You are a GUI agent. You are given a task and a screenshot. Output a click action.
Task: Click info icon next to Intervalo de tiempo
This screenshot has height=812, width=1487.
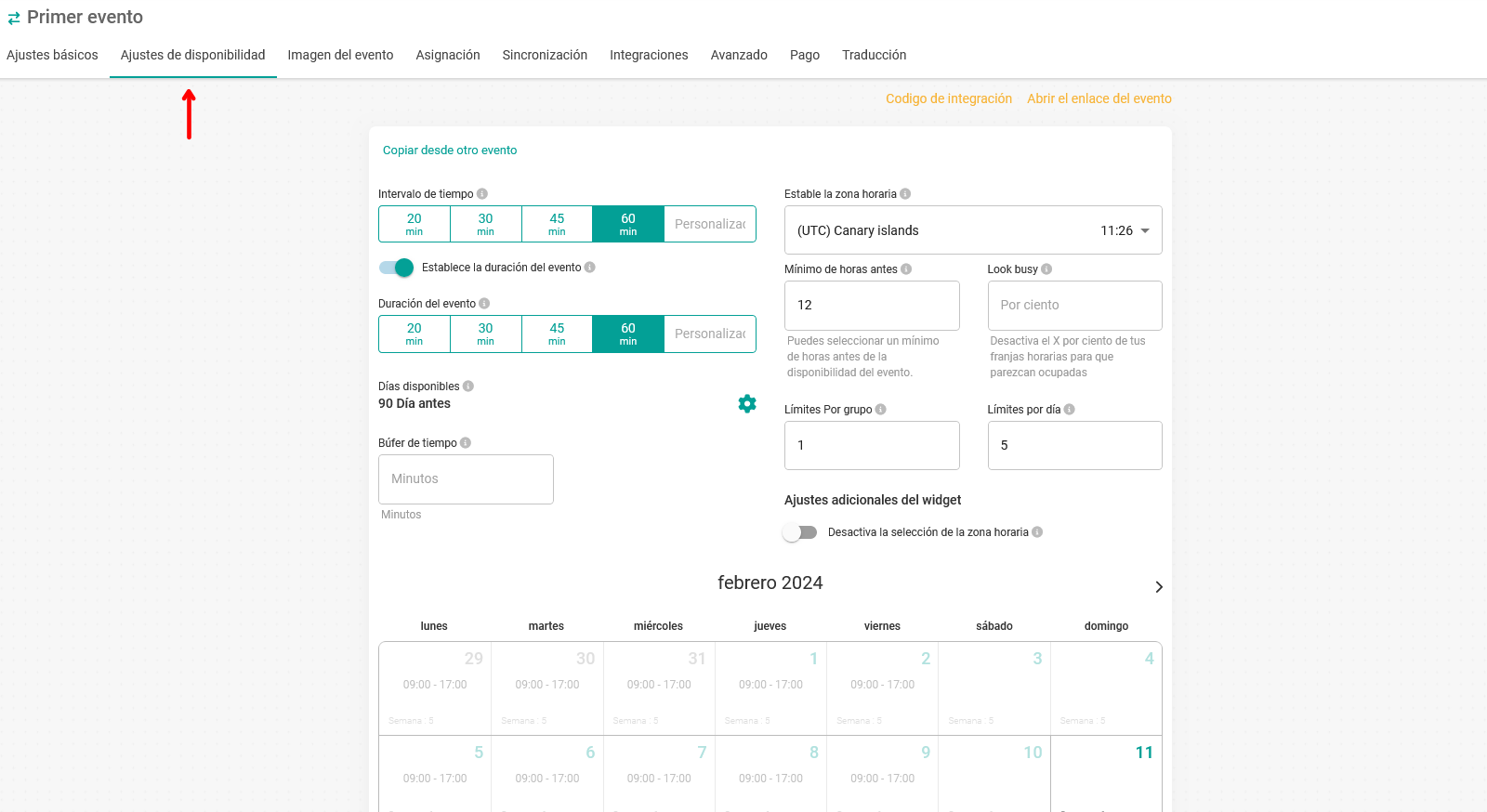click(482, 194)
